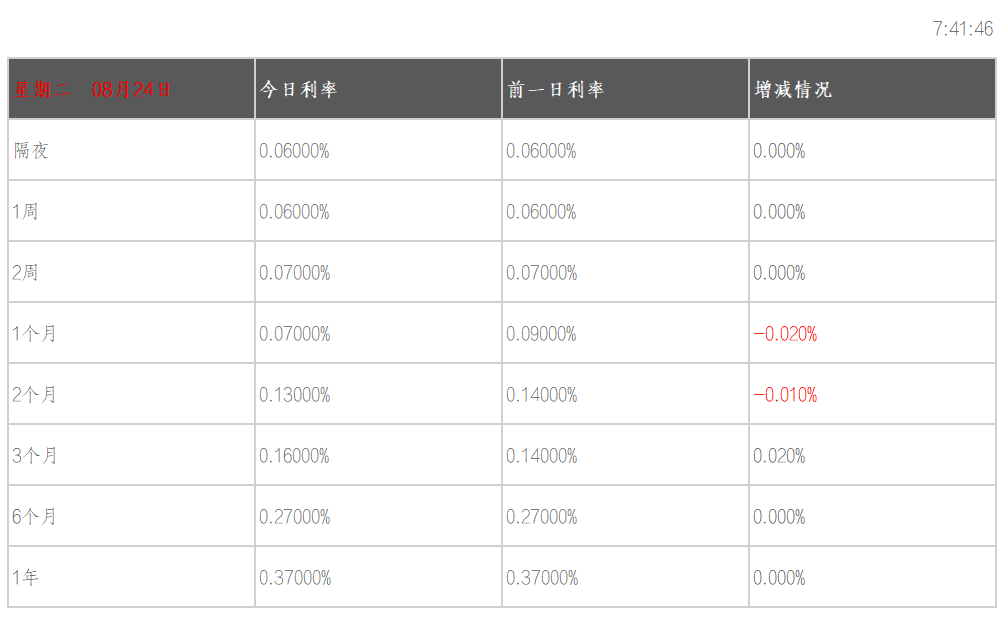Select the 6个月 row label
Image resolution: width=1003 pixels, height=617 pixels.
(34, 517)
